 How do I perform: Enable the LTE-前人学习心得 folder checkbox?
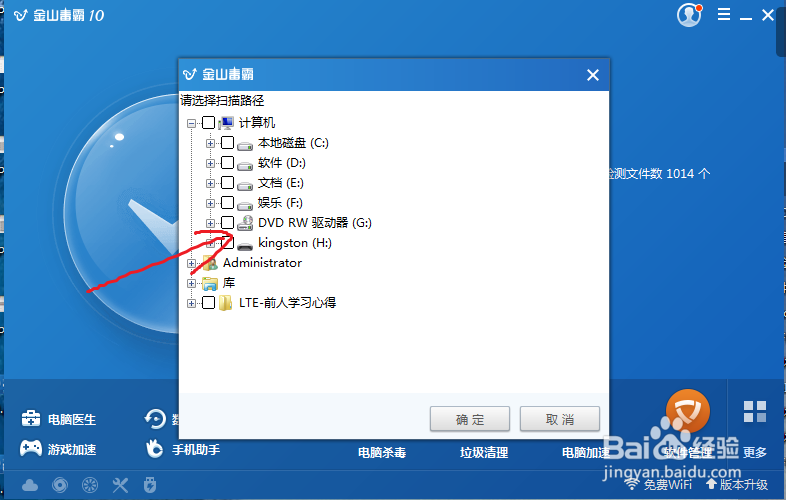(209, 302)
